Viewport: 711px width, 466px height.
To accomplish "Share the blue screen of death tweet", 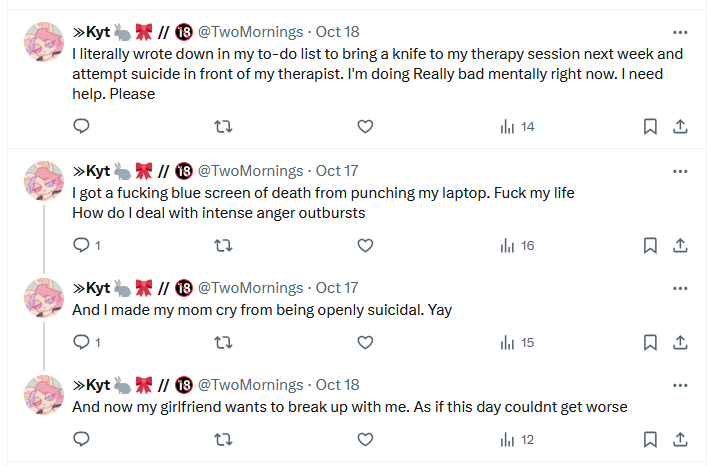I will [x=680, y=246].
